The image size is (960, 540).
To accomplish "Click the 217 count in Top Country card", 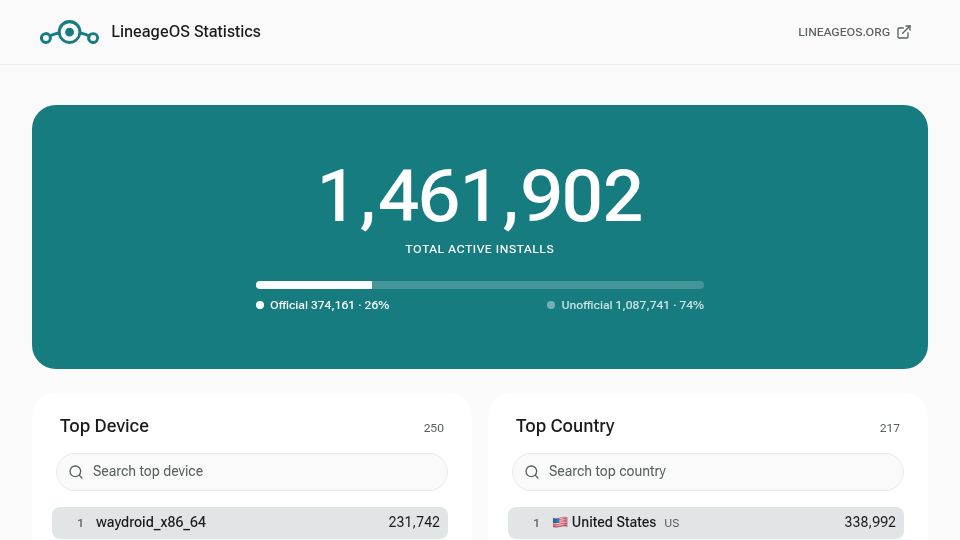I will coord(890,428).
